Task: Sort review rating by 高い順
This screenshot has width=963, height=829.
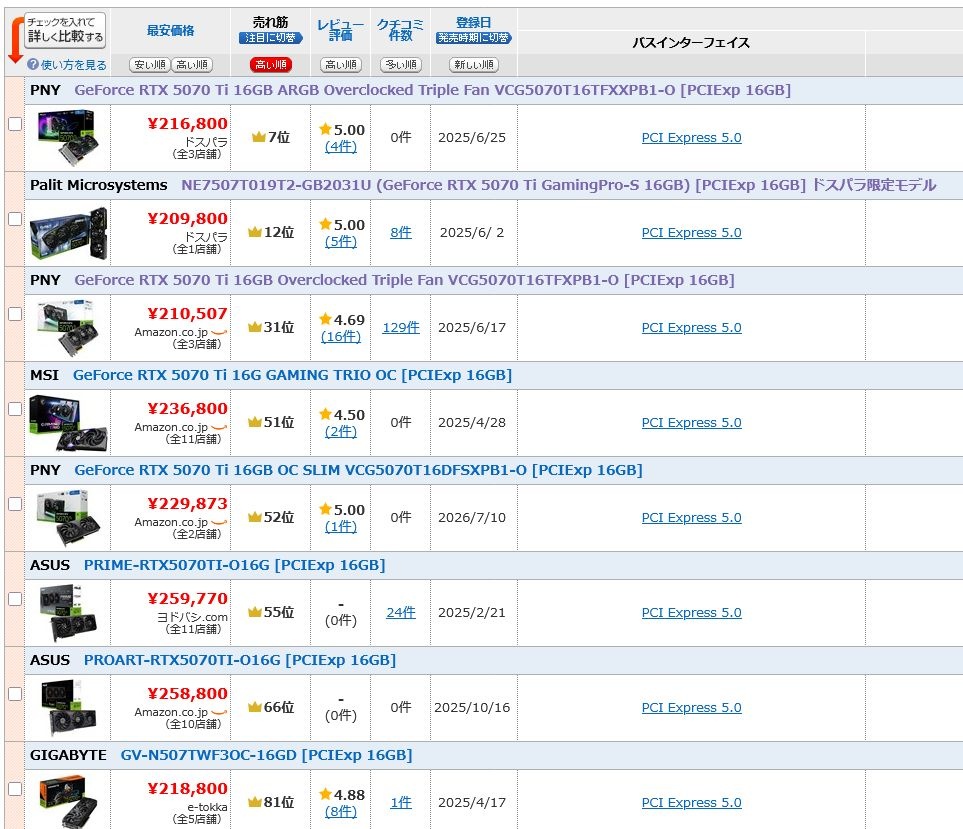Action: pyautogui.click(x=341, y=64)
